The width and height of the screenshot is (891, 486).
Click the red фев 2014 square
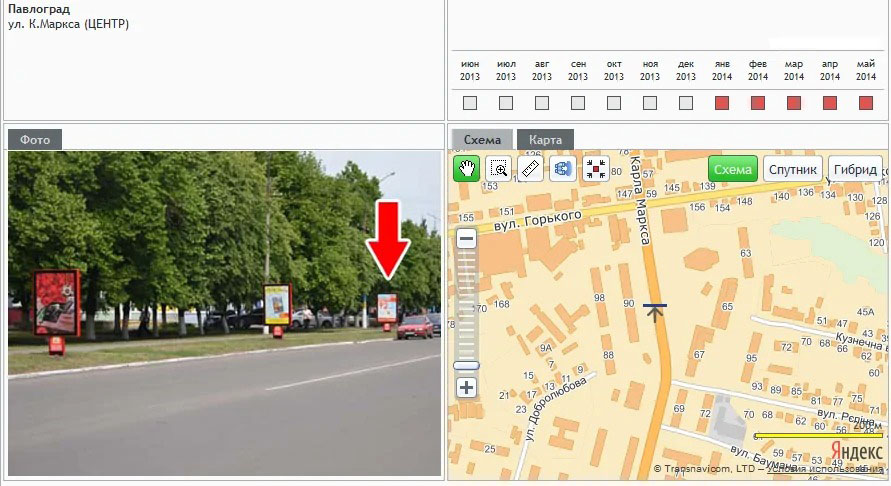(758, 103)
